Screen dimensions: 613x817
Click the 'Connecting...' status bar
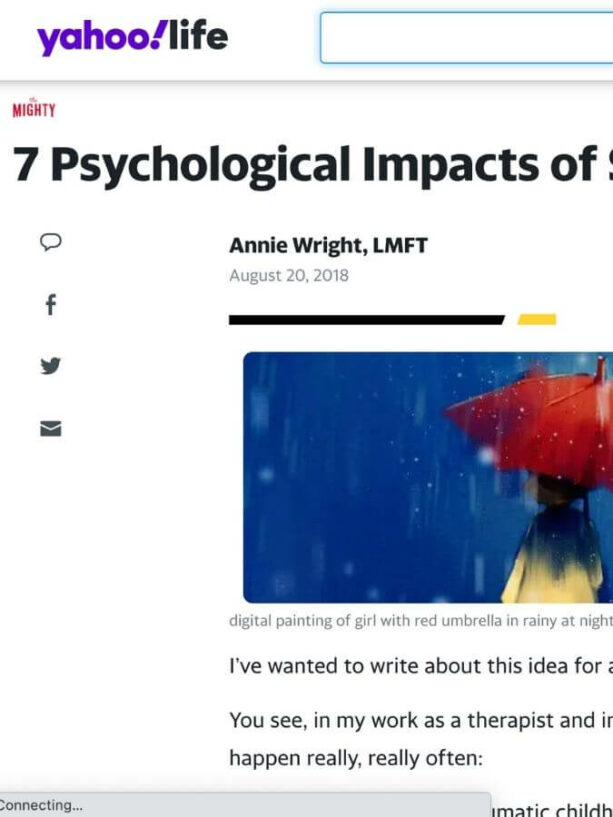[245, 805]
